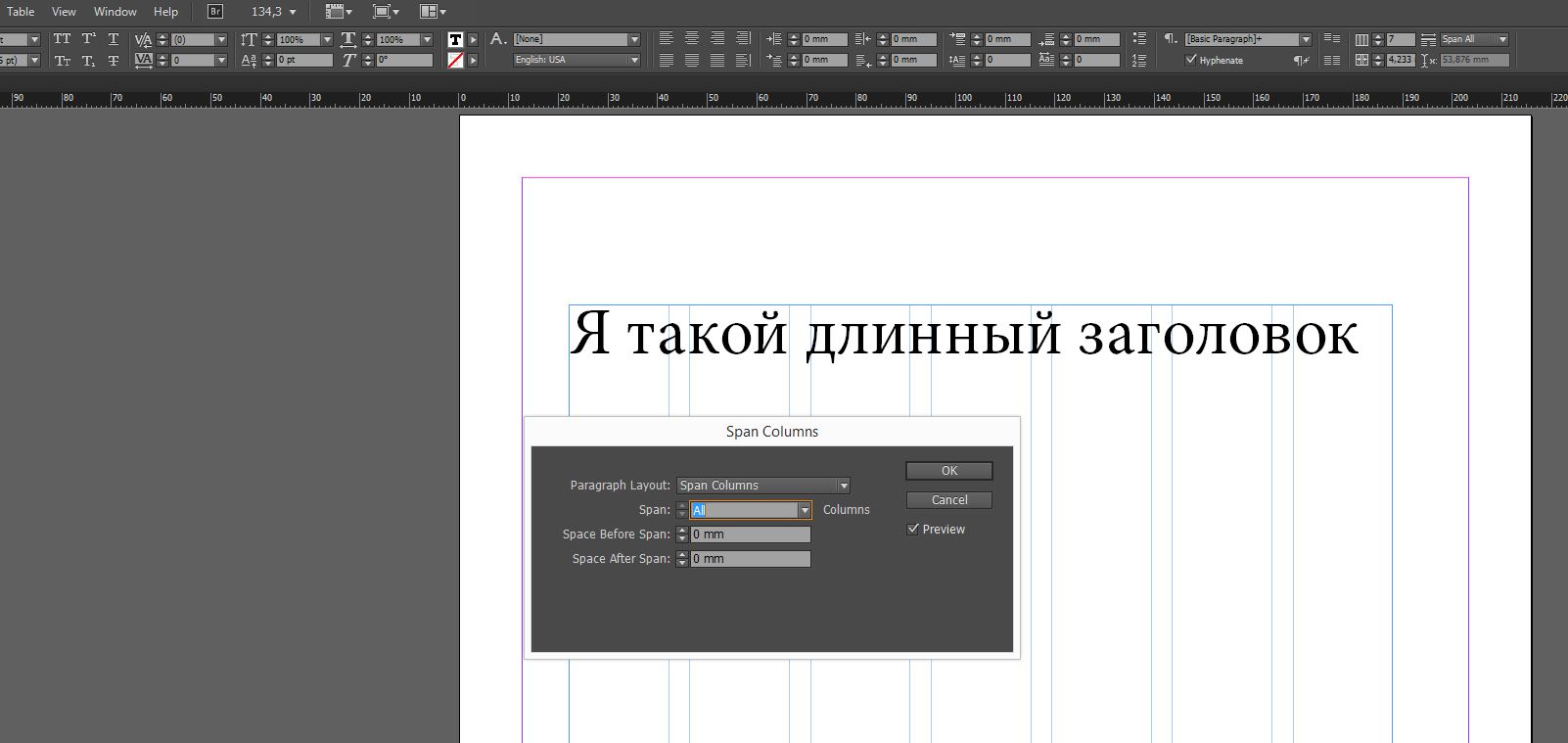Click Cancel in Span Columns dialog
This screenshot has width=1568, height=743.
[949, 500]
